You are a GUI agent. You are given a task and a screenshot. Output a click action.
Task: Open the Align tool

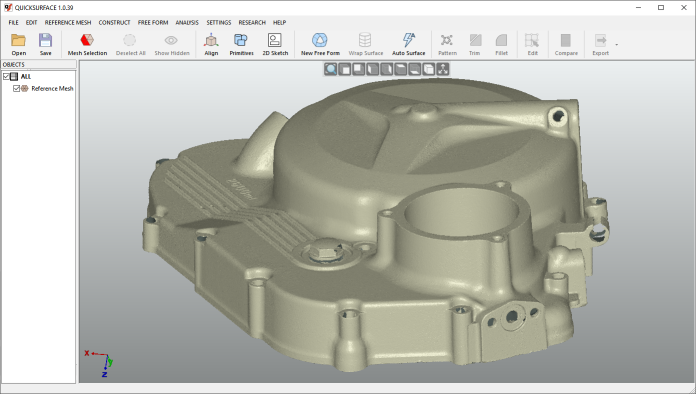(x=211, y=45)
